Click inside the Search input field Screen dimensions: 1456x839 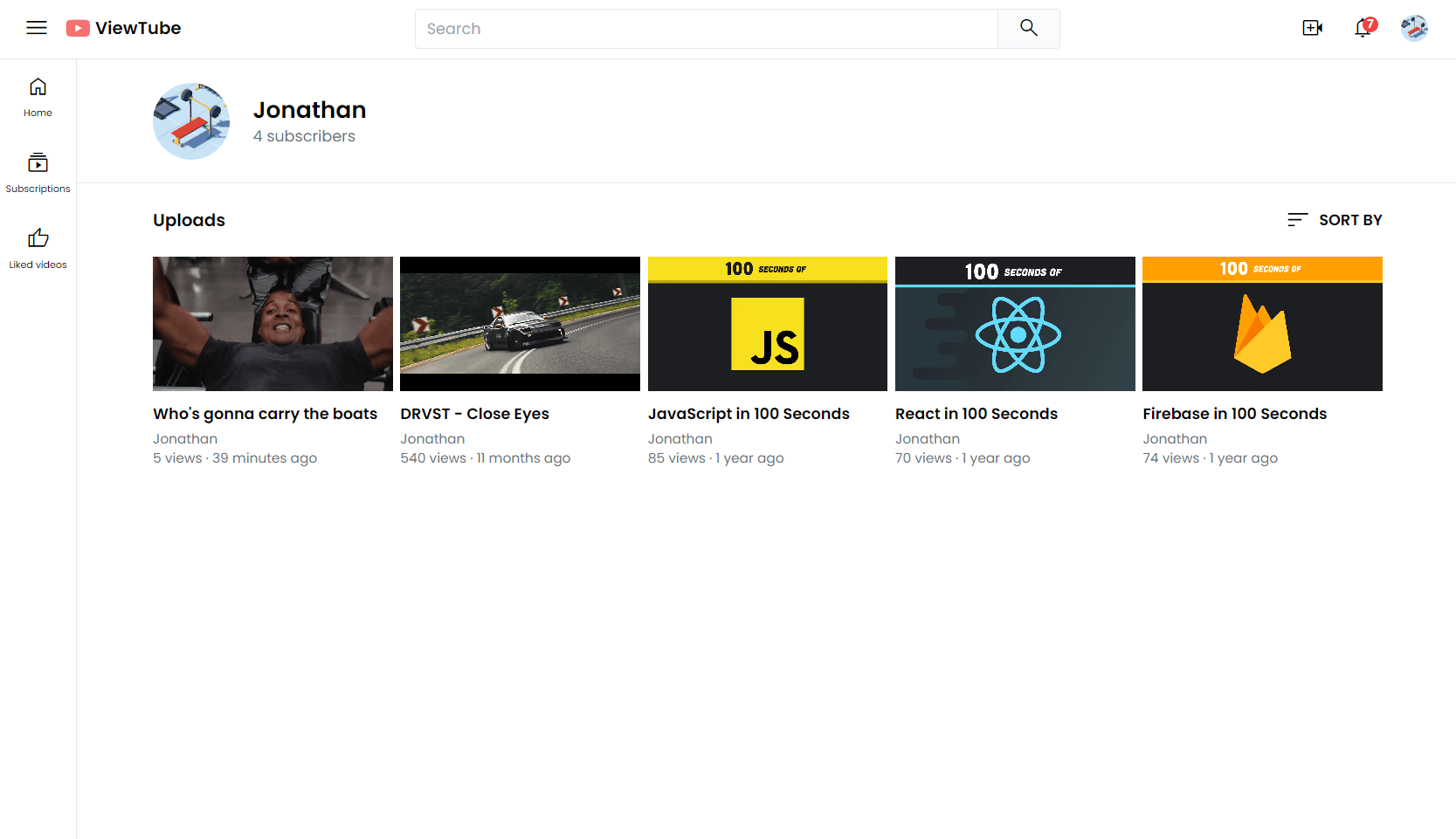click(706, 29)
